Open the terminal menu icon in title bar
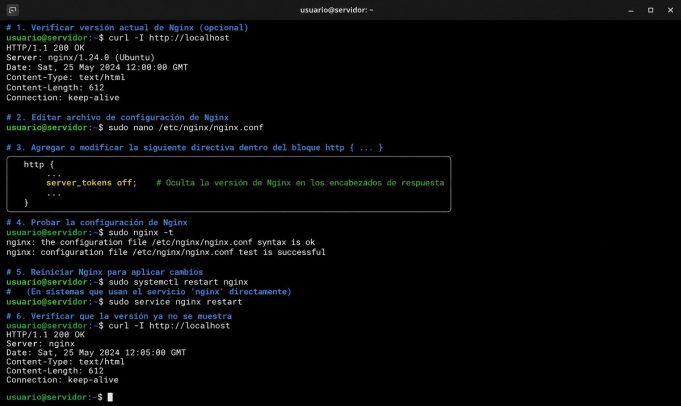The image size is (681, 406). 12,10
